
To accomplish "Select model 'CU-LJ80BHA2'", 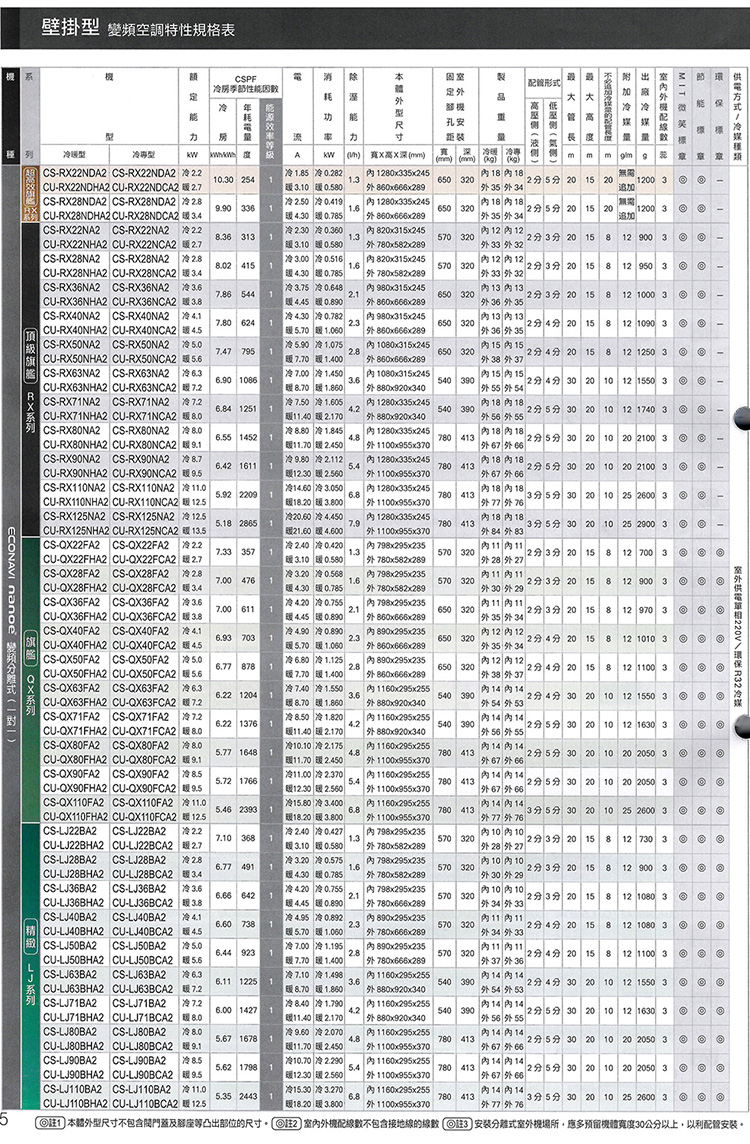I will click(72, 1046).
